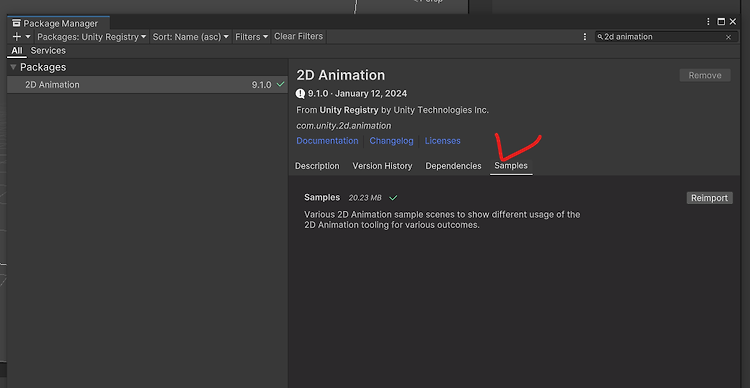This screenshot has height=388, width=750.
Task: Switch to the Version History tab
Action: 382,166
